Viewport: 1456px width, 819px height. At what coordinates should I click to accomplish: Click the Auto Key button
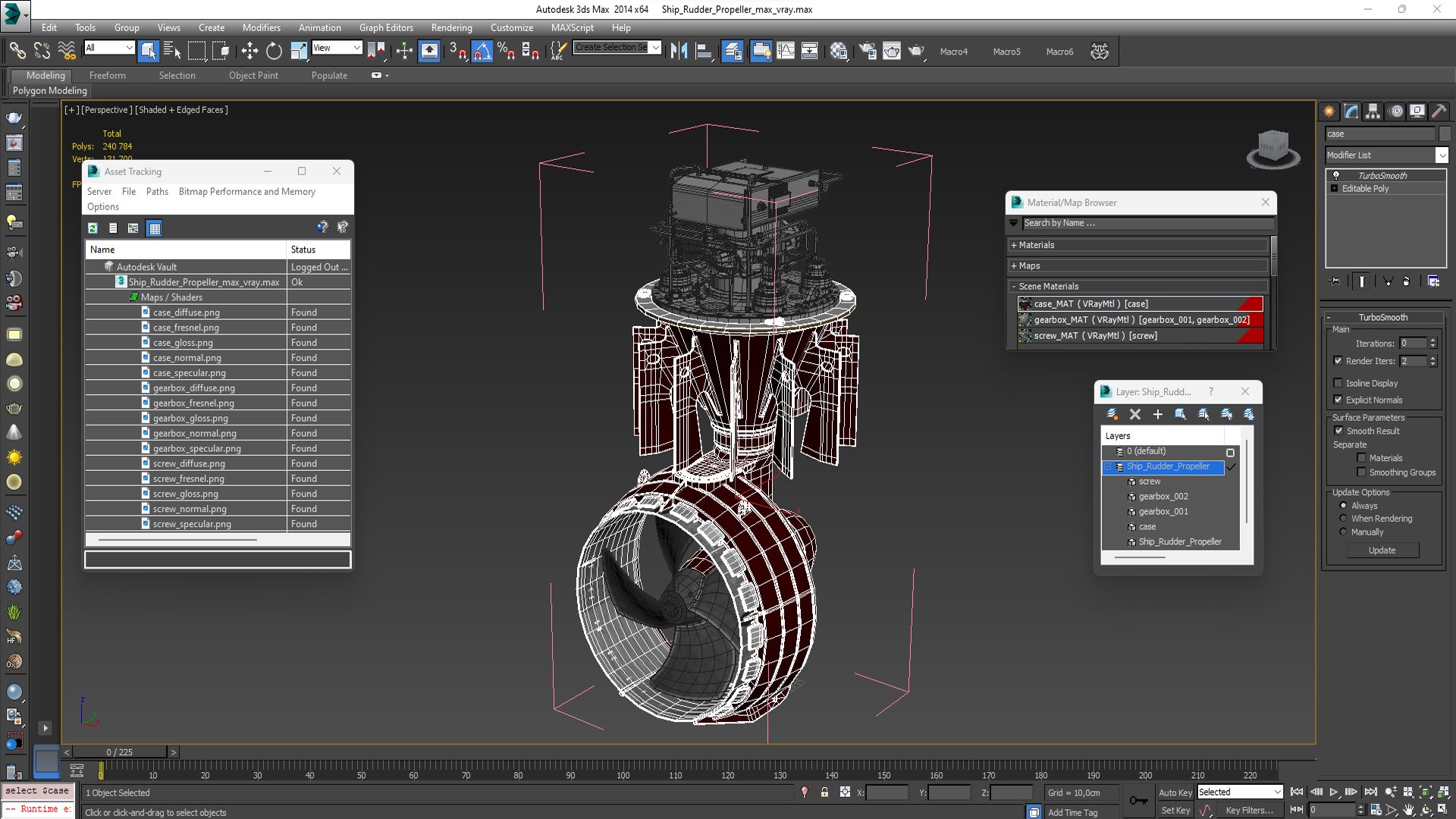click(1175, 792)
